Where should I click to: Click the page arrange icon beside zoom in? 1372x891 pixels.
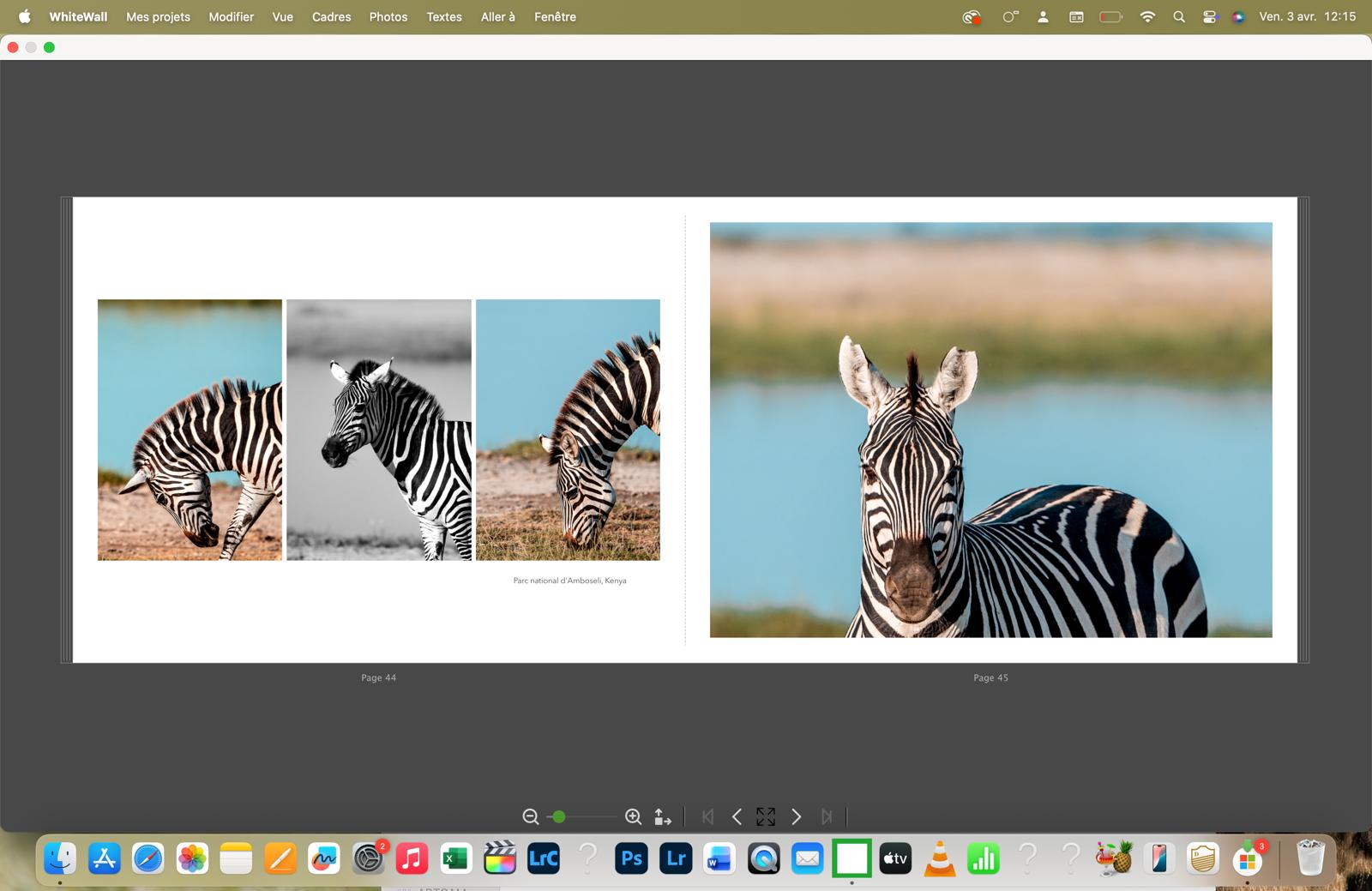(x=663, y=817)
